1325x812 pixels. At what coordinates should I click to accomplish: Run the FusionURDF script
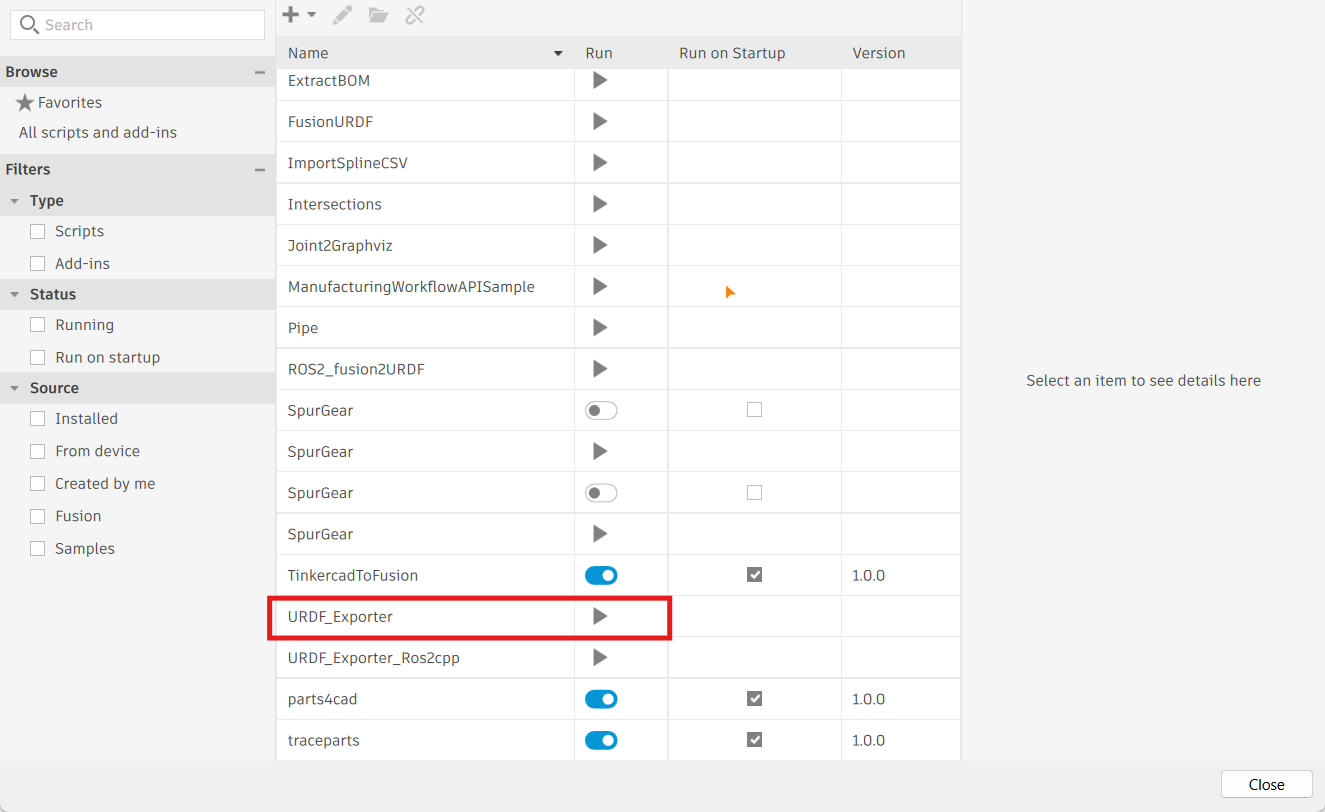tap(600, 122)
